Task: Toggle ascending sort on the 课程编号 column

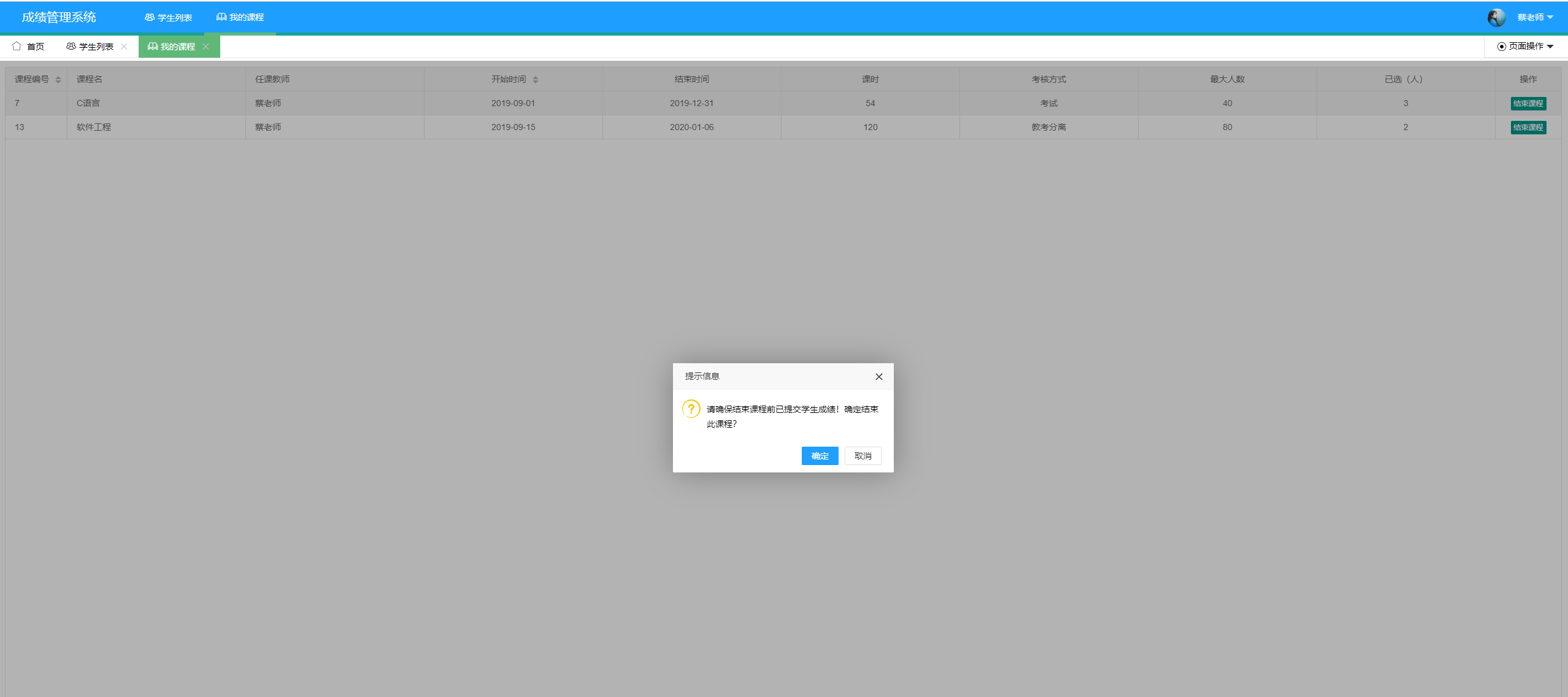Action: (58, 79)
